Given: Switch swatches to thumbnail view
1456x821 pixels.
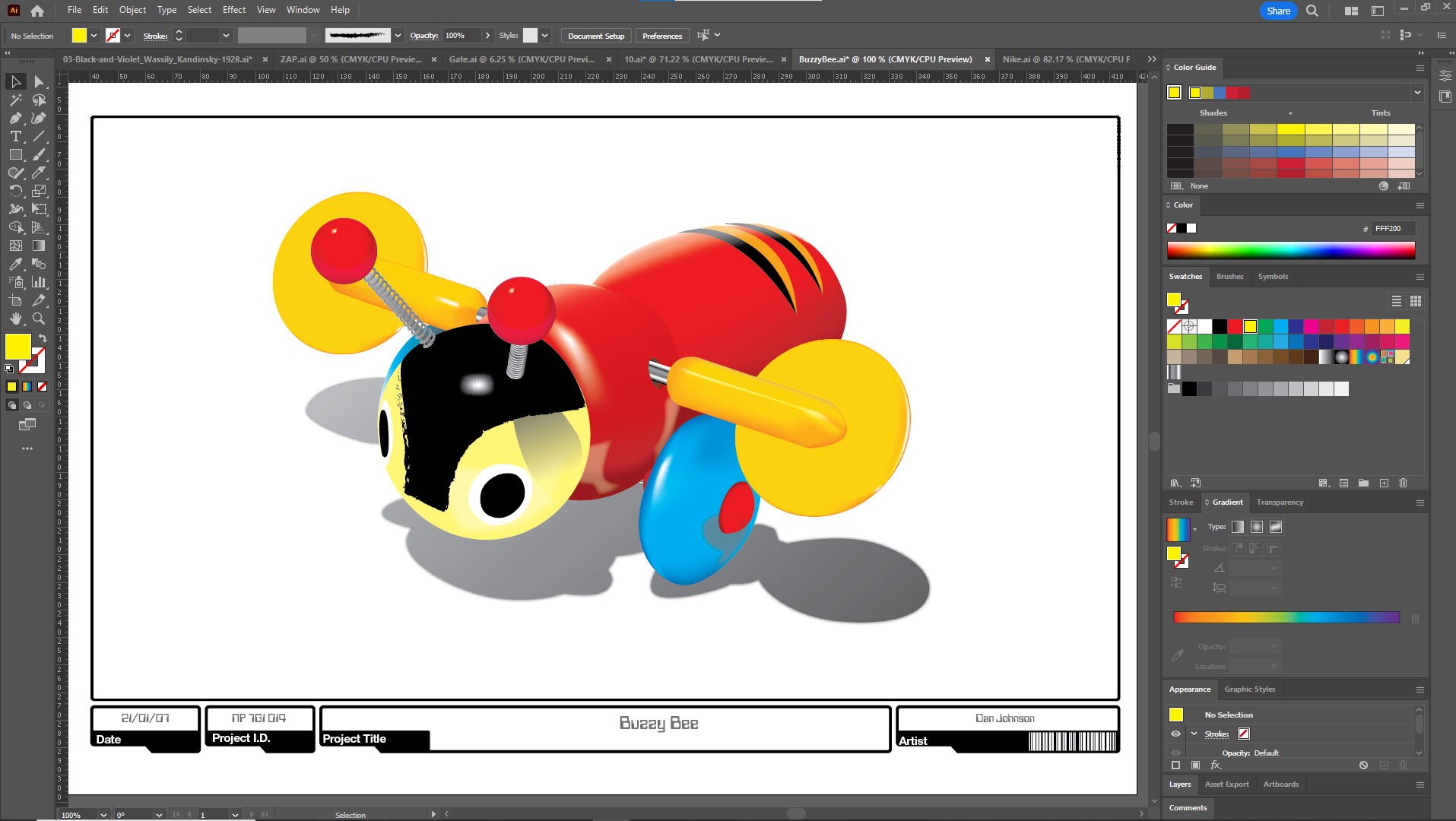Looking at the screenshot, I should point(1416,301).
